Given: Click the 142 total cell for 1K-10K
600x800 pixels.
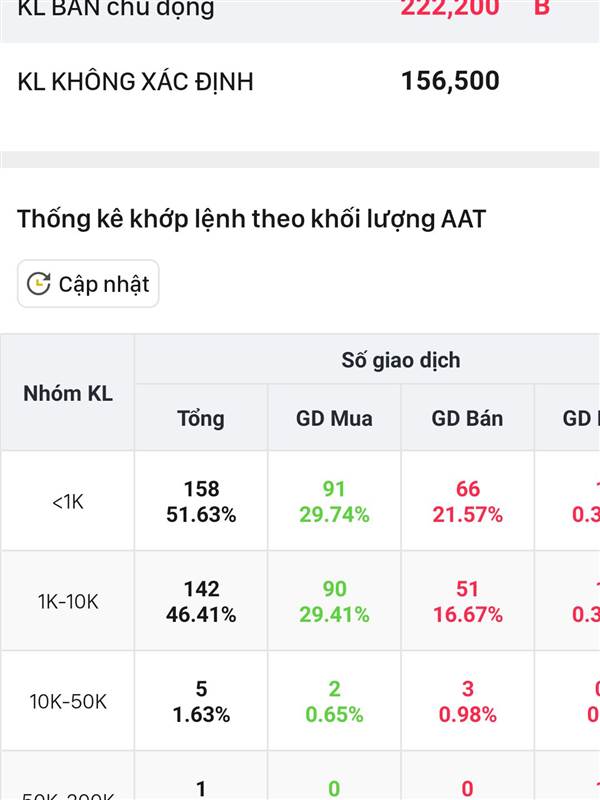Looking at the screenshot, I should coord(201,601).
